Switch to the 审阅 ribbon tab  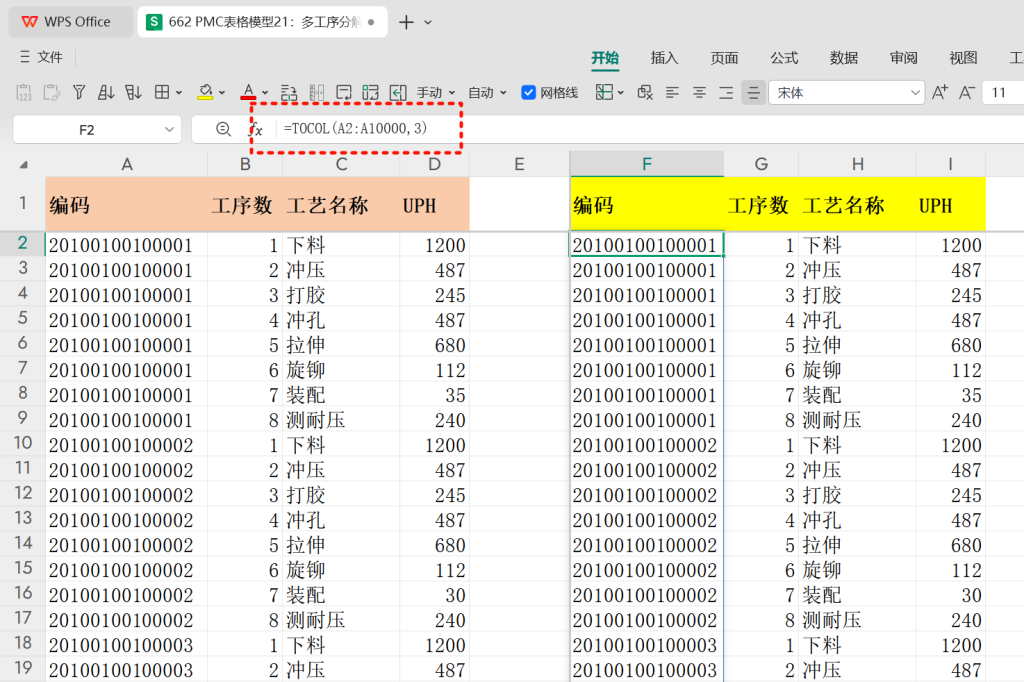point(903,57)
